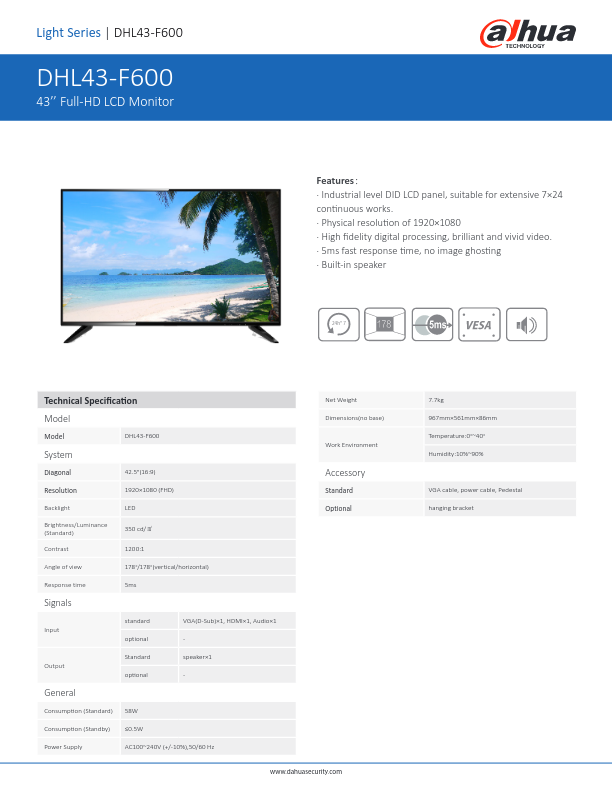Screen dimensions: 612x792
Task: Click the Light Series header text
Action: click(x=68, y=33)
